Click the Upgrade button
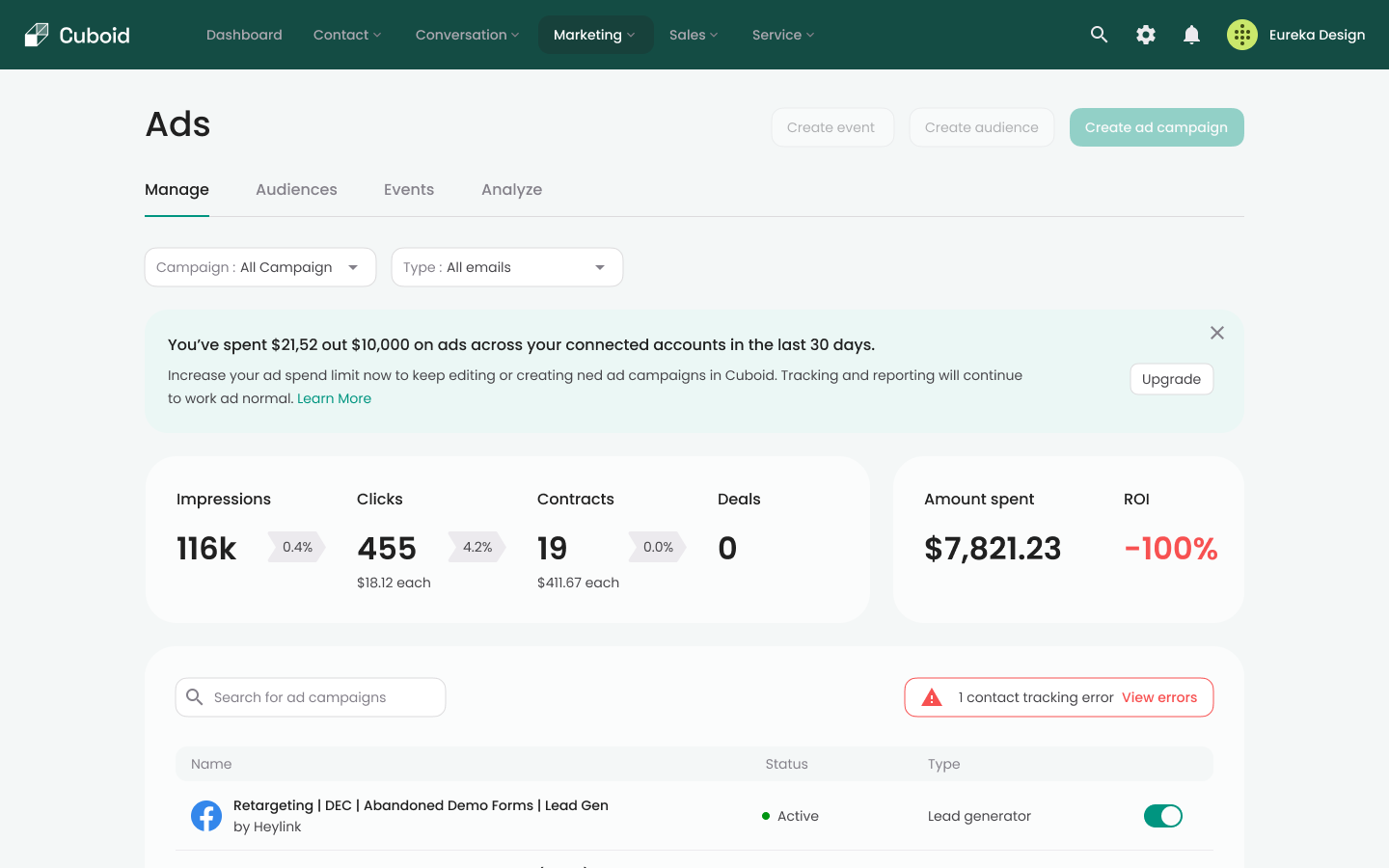Image resolution: width=1389 pixels, height=868 pixels. point(1171,379)
